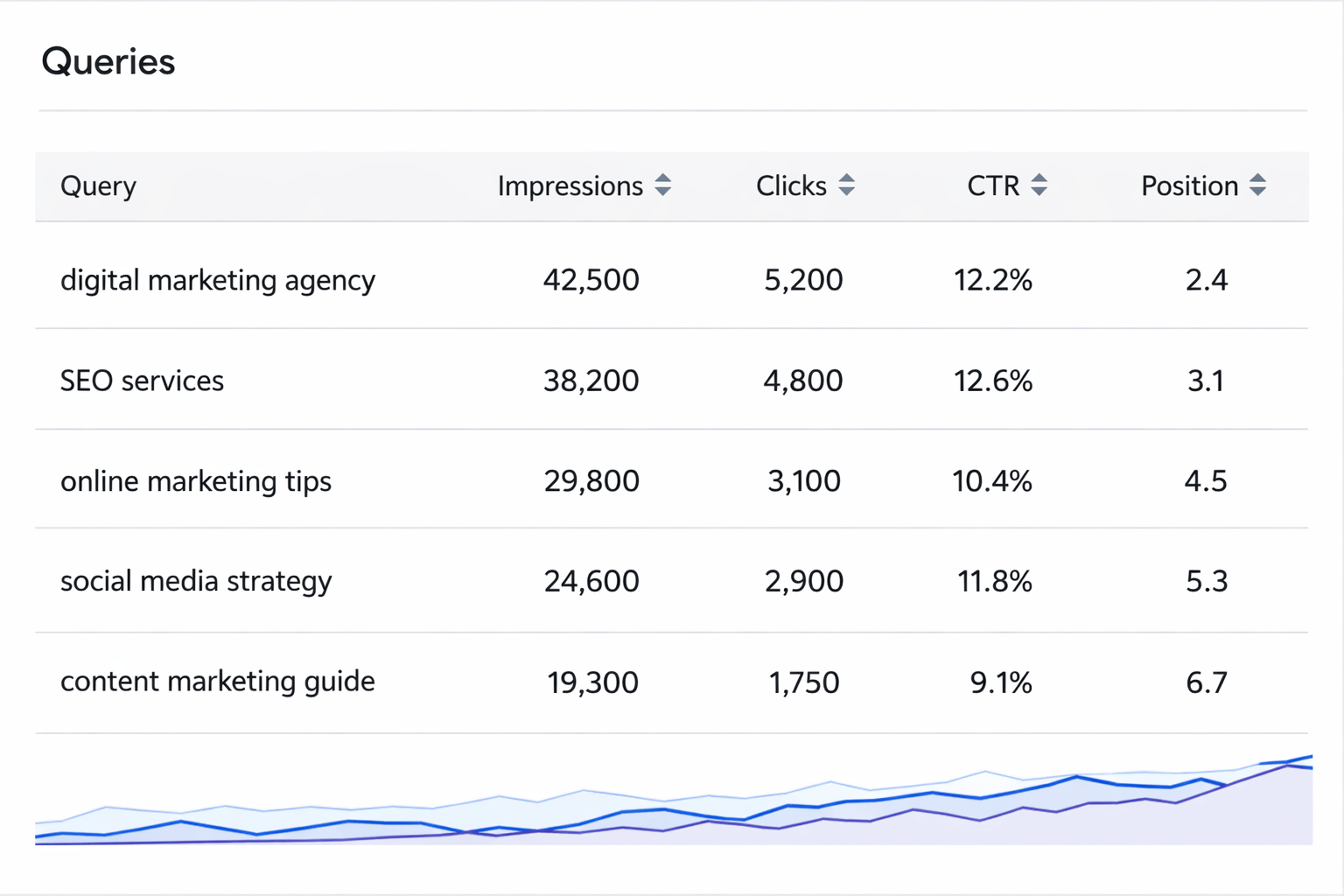Click the Query column header label
Viewport: 1344px width, 896px height.
98,186
